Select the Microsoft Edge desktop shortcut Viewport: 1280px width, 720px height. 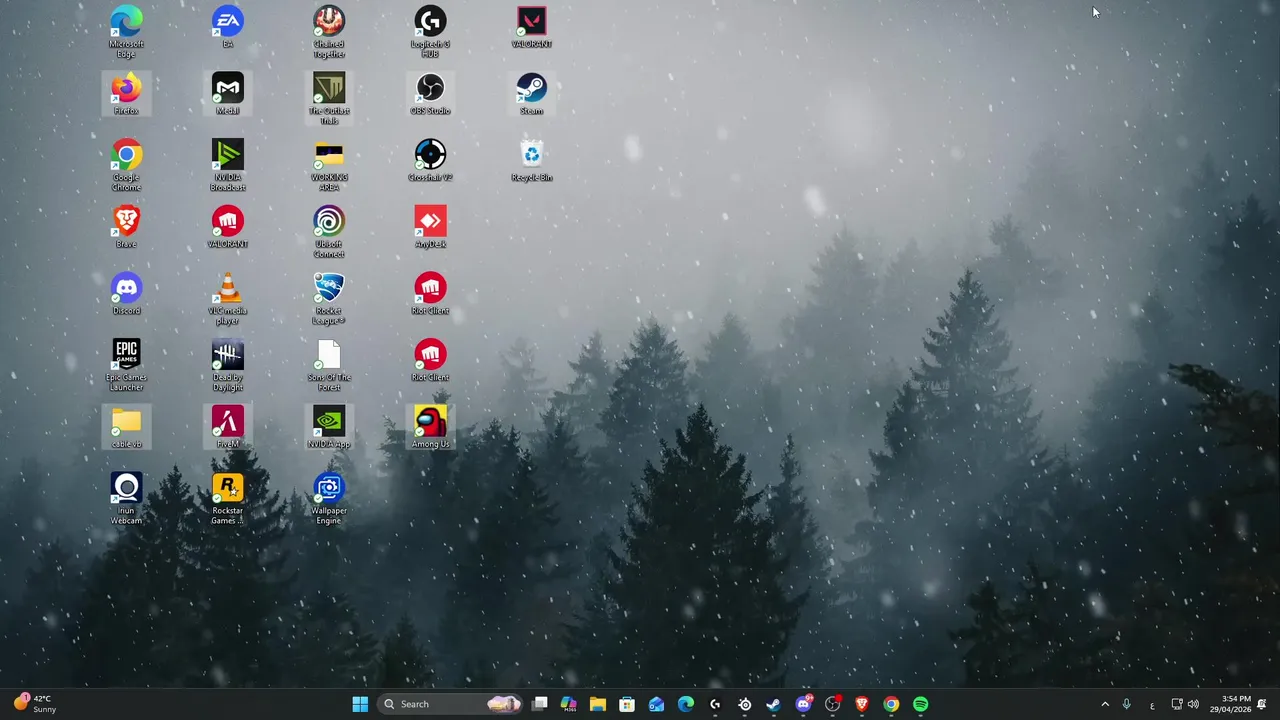click(x=126, y=31)
